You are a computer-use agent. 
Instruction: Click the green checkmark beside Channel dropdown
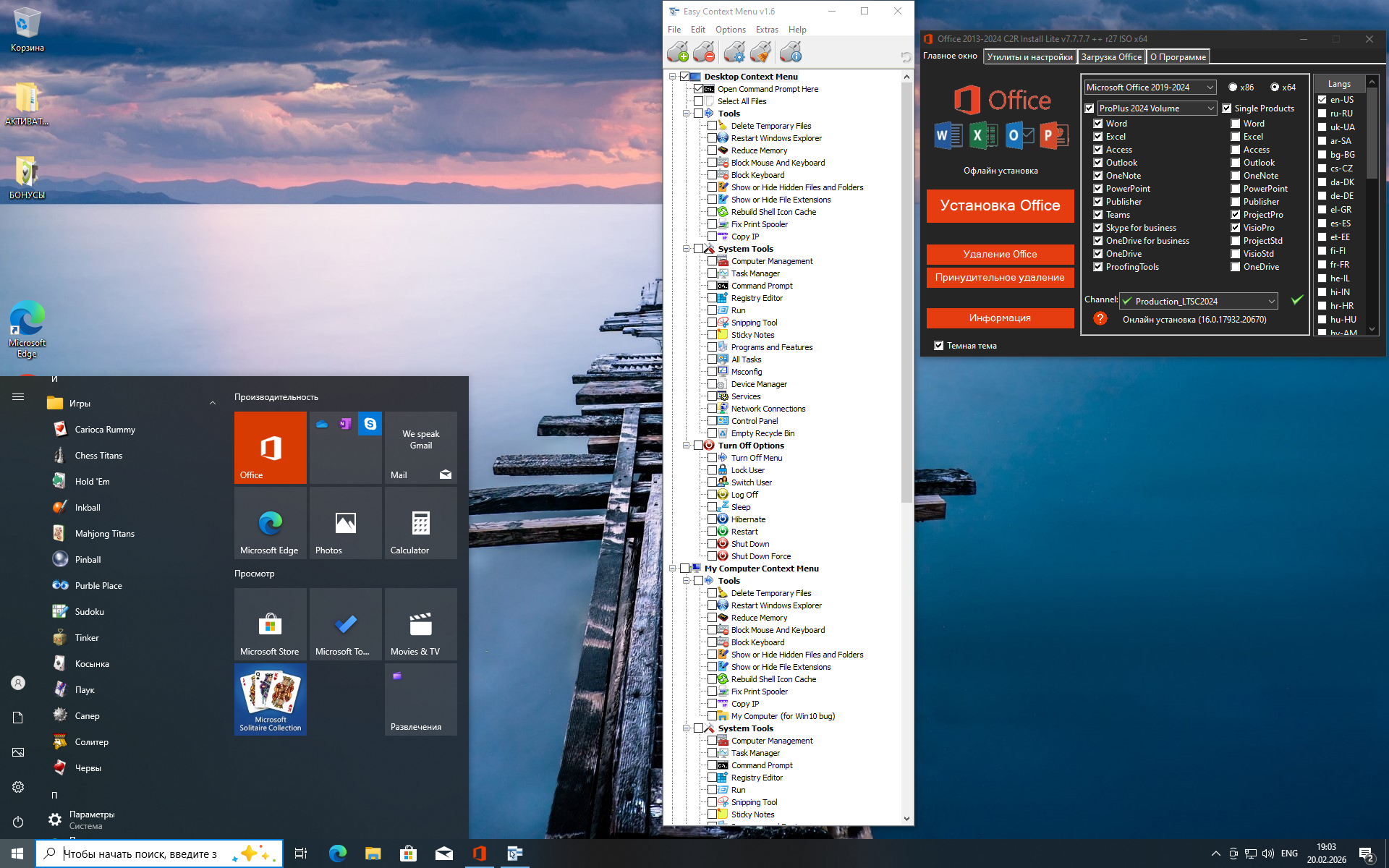[x=1297, y=299]
